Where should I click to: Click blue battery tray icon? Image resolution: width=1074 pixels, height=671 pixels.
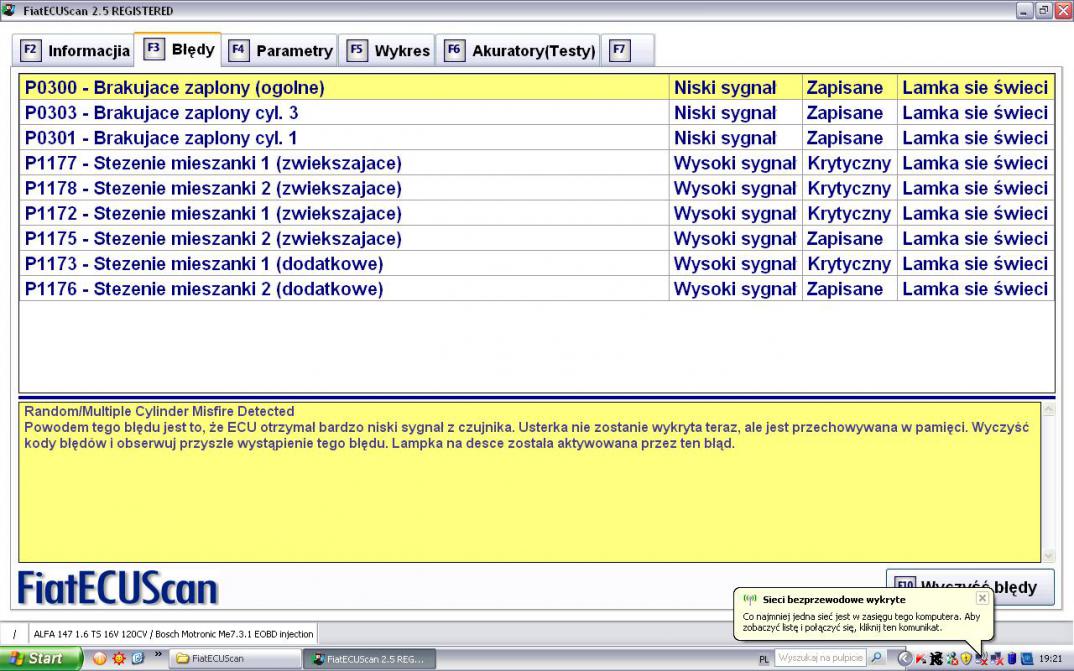[x=1012, y=659]
